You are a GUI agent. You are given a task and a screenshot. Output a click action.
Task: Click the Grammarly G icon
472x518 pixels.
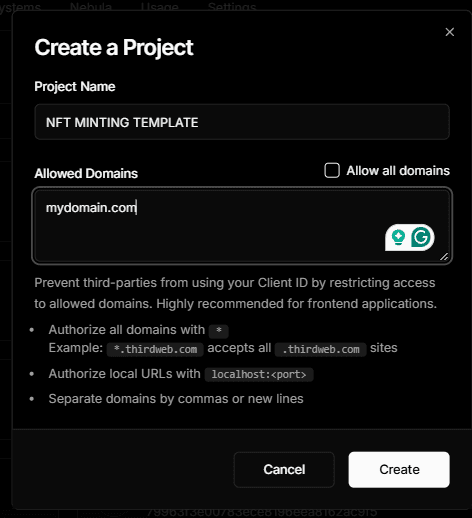pos(421,237)
